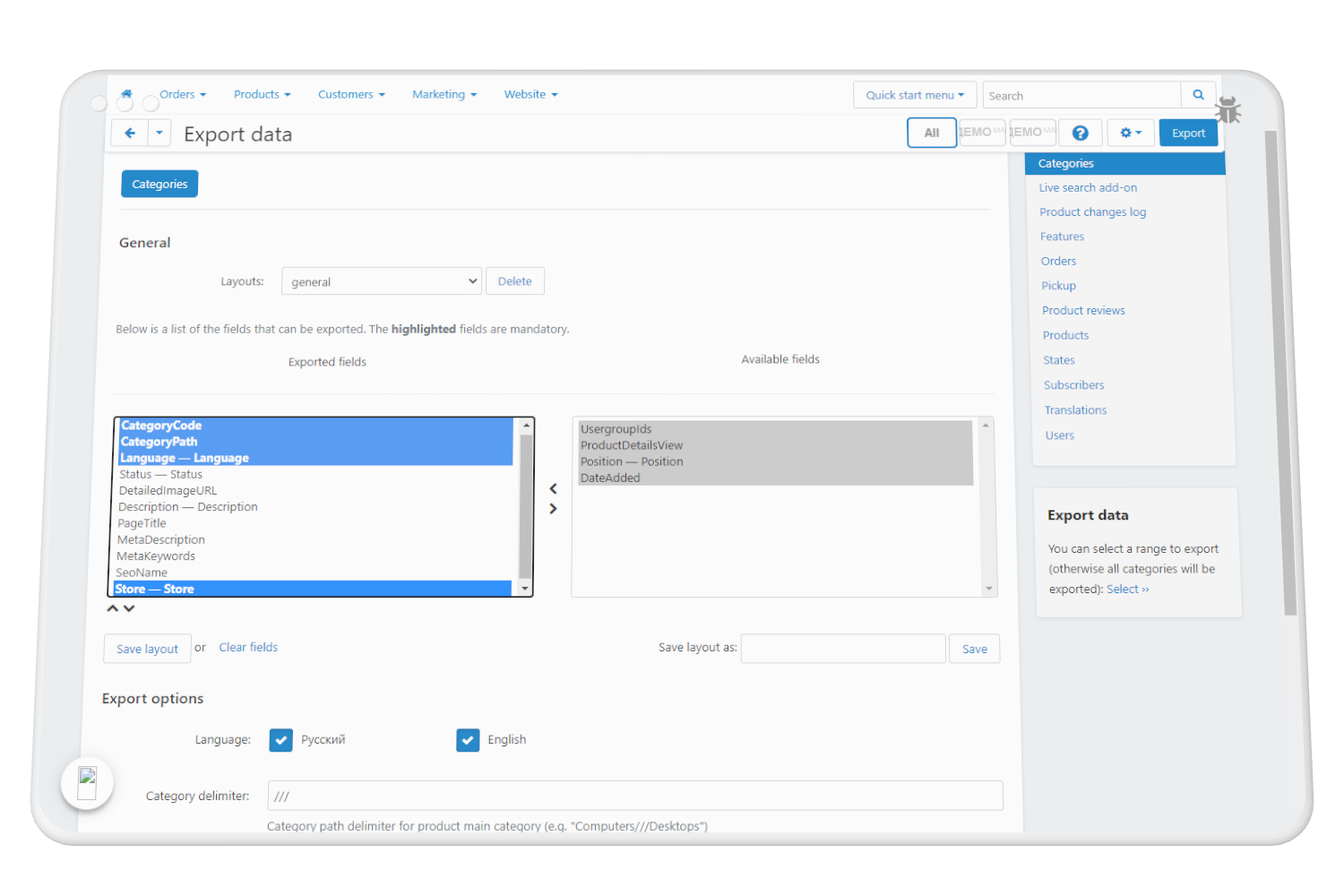This screenshot has width=1344, height=896.
Task: Move field to exported fields left arrow
Action: (x=553, y=488)
